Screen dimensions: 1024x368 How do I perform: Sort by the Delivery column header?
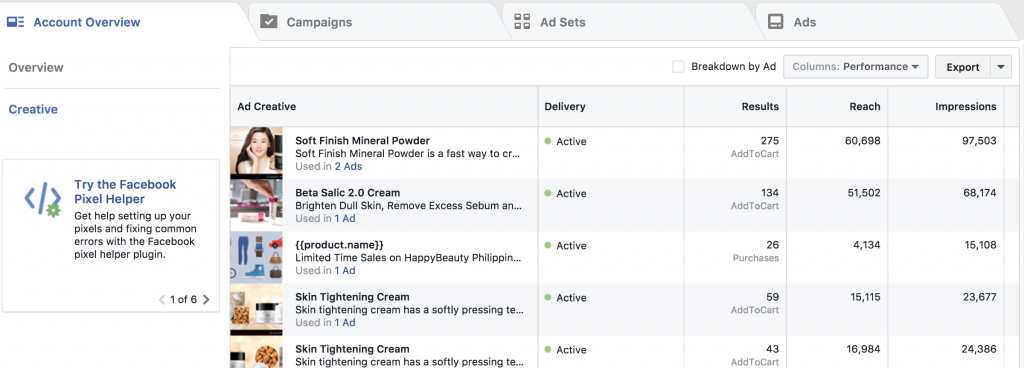pyautogui.click(x=565, y=106)
